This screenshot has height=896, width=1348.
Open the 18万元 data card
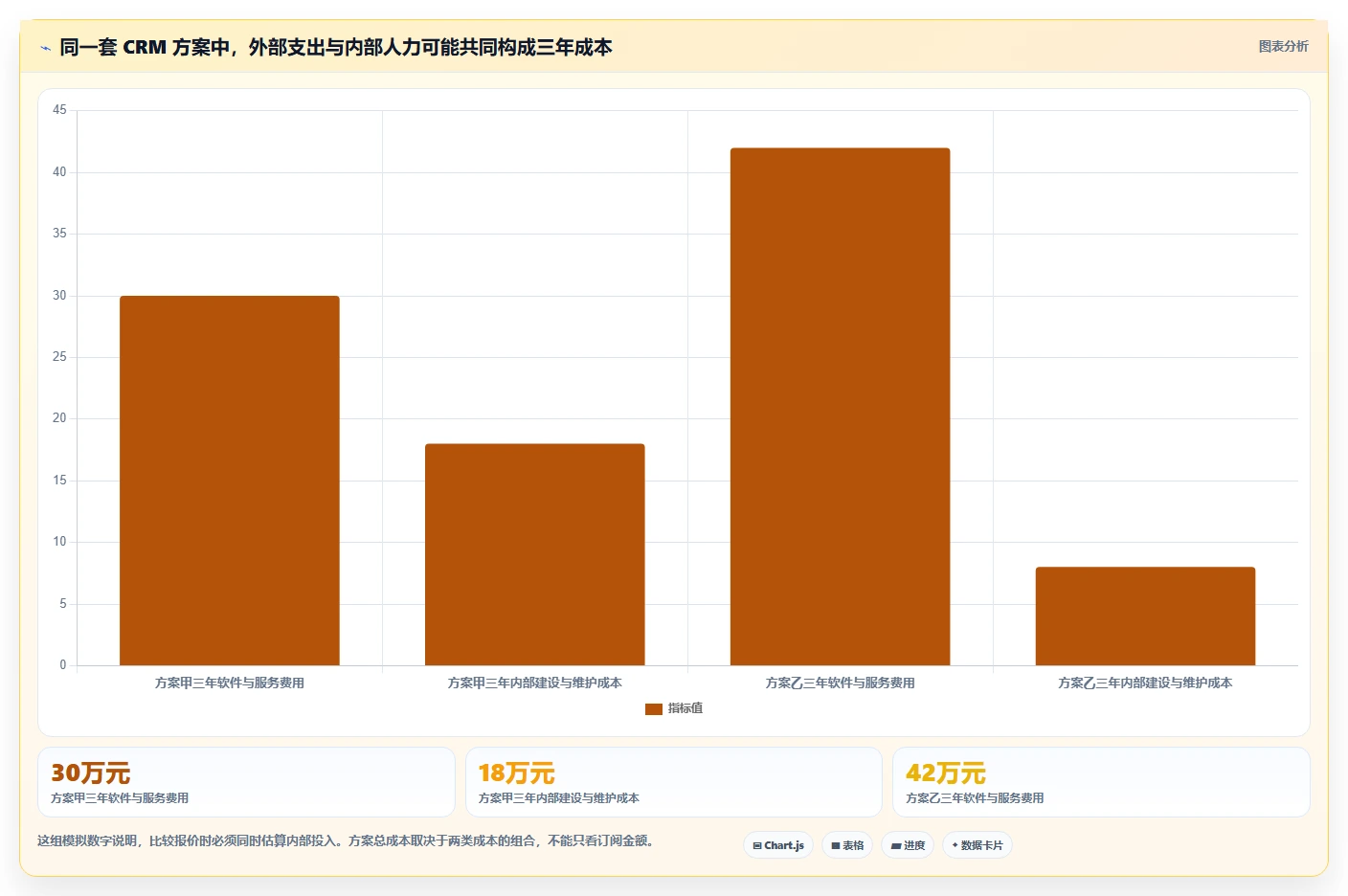(x=674, y=782)
